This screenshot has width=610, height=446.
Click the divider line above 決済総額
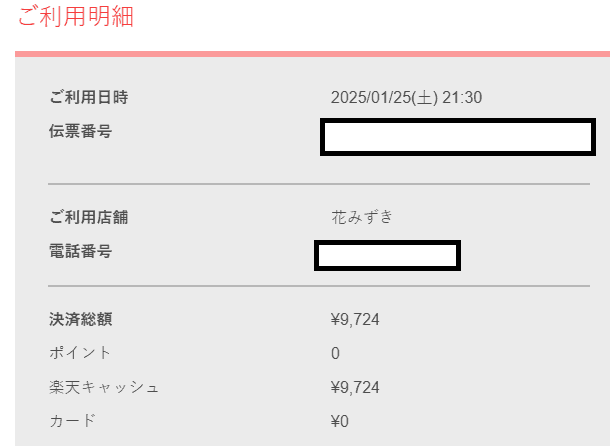(x=304, y=286)
